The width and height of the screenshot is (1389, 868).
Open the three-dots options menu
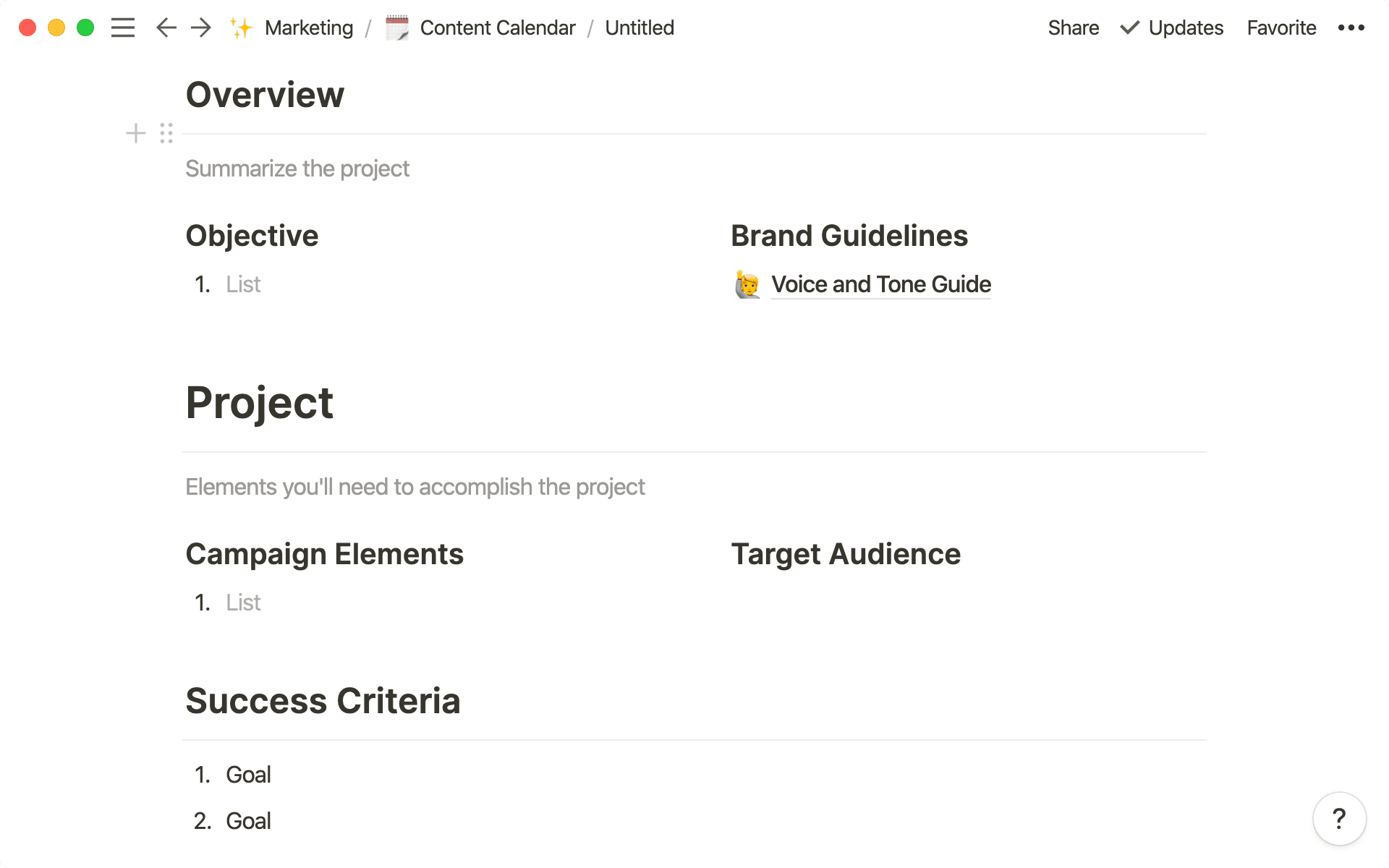click(x=1351, y=27)
